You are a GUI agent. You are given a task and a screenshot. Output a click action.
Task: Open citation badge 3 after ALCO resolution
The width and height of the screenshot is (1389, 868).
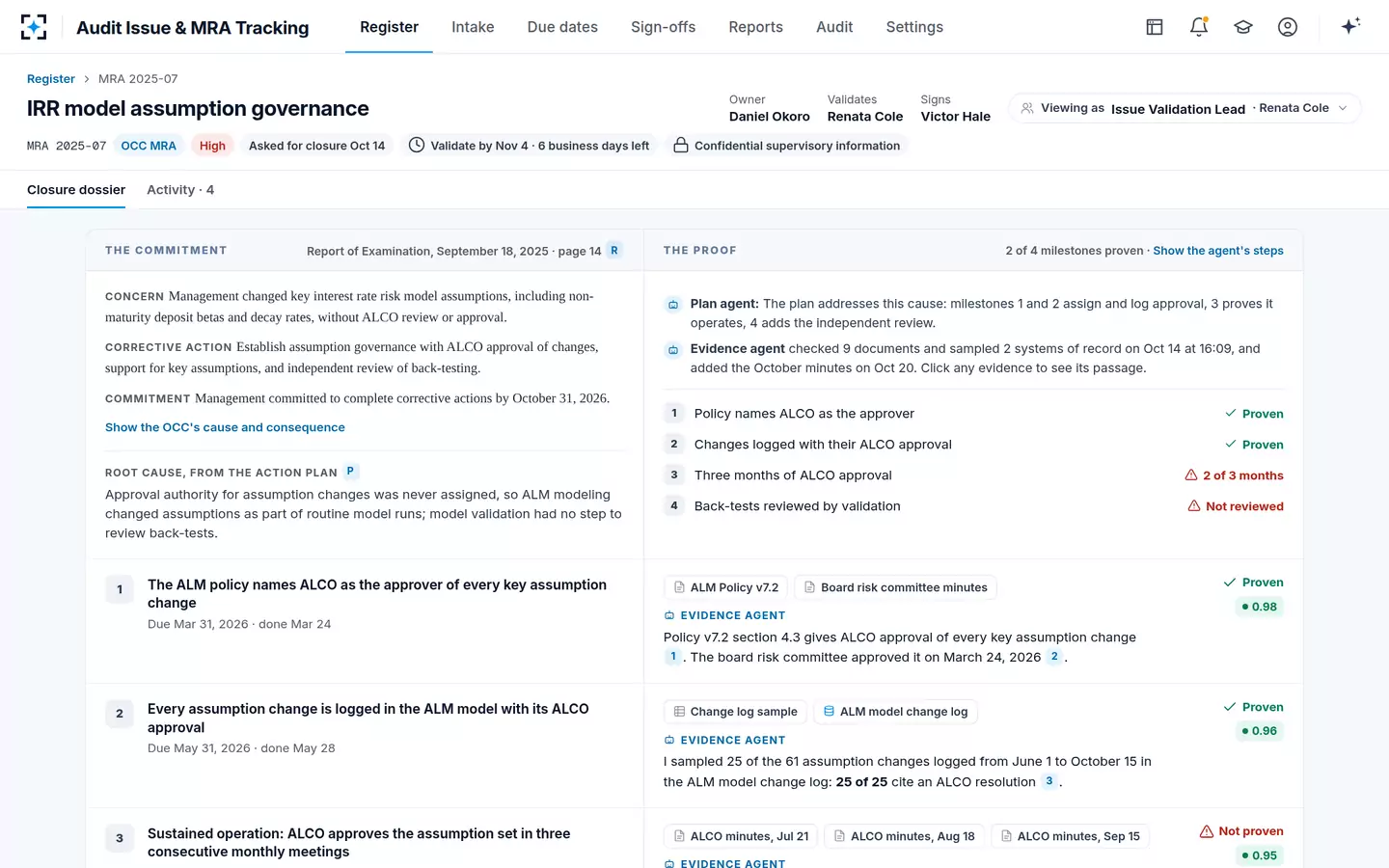[1049, 781]
